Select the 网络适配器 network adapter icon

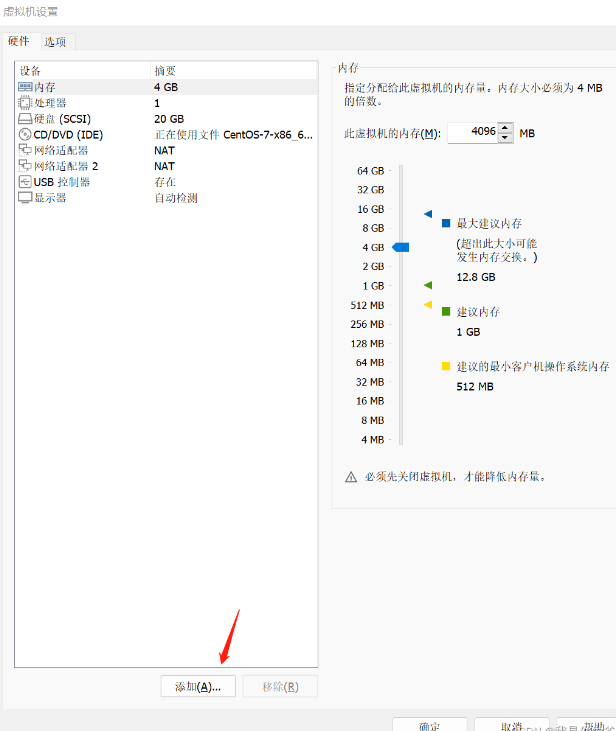pos(25,150)
